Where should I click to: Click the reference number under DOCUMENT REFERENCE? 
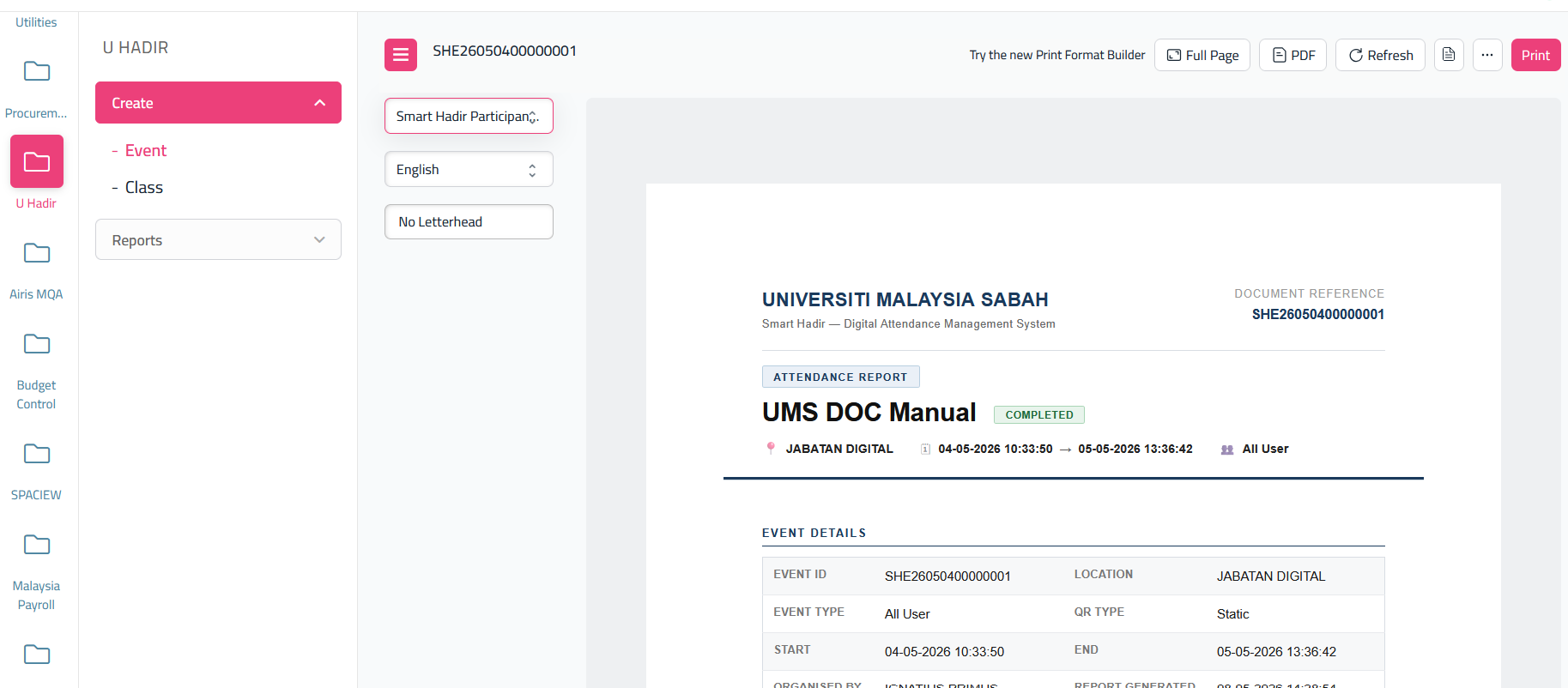(1318, 315)
